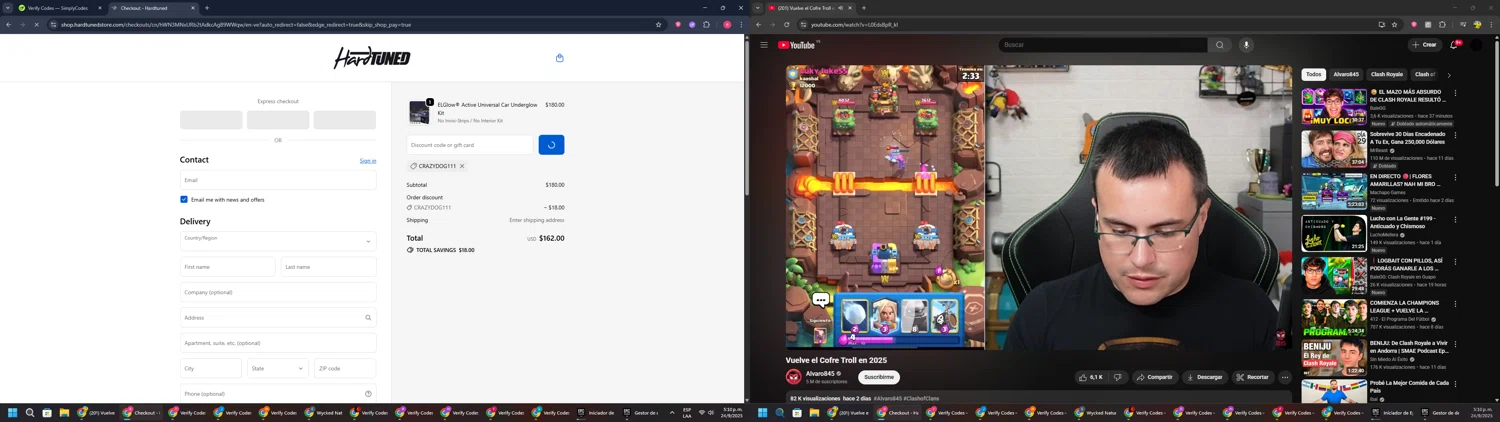Select the Todos filter chip
The width and height of the screenshot is (1500, 422).
pyautogui.click(x=1314, y=74)
